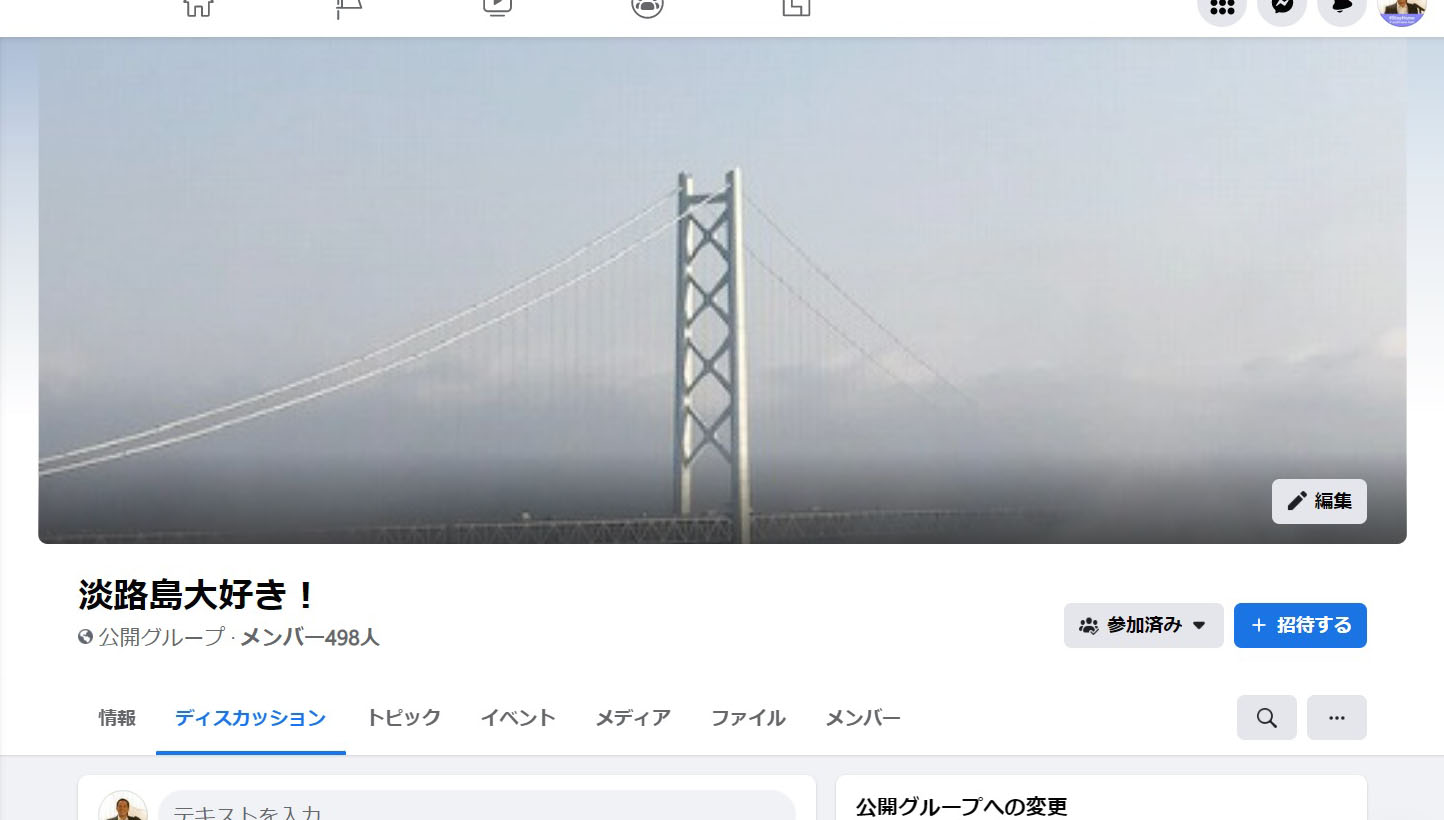This screenshot has width=1444, height=820.
Task: Search within the group using magnifier icon
Action: click(x=1267, y=718)
